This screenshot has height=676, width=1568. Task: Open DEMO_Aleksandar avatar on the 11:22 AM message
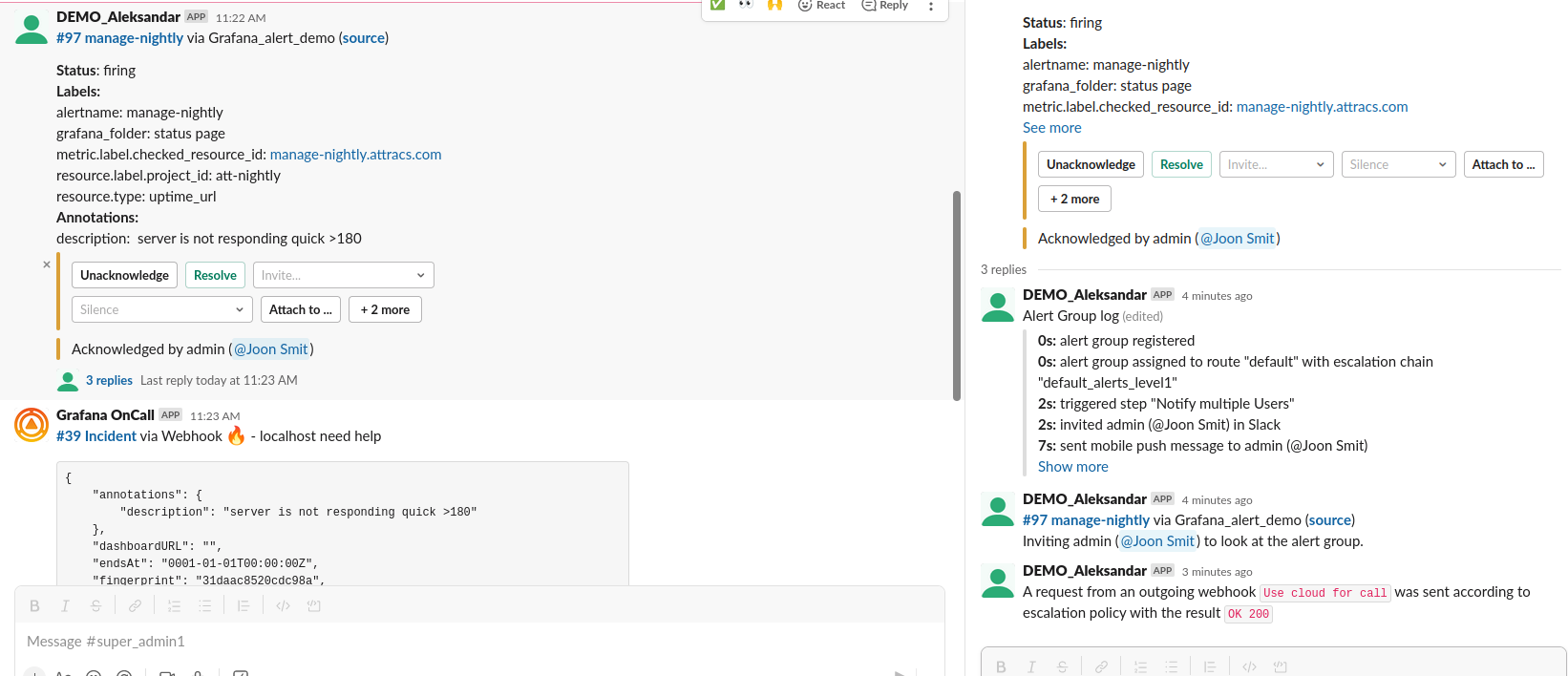coord(32,29)
